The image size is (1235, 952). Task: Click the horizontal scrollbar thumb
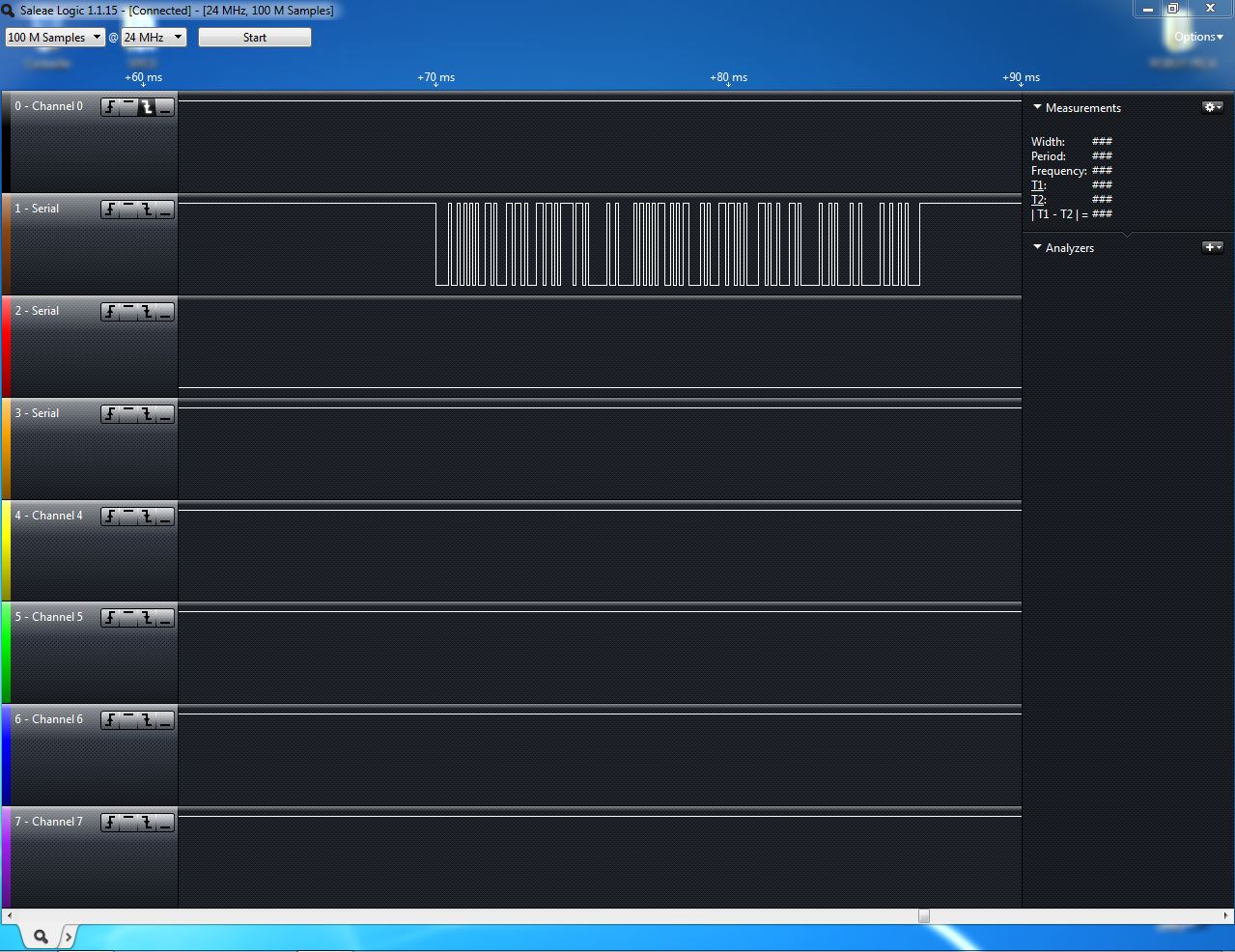[923, 915]
